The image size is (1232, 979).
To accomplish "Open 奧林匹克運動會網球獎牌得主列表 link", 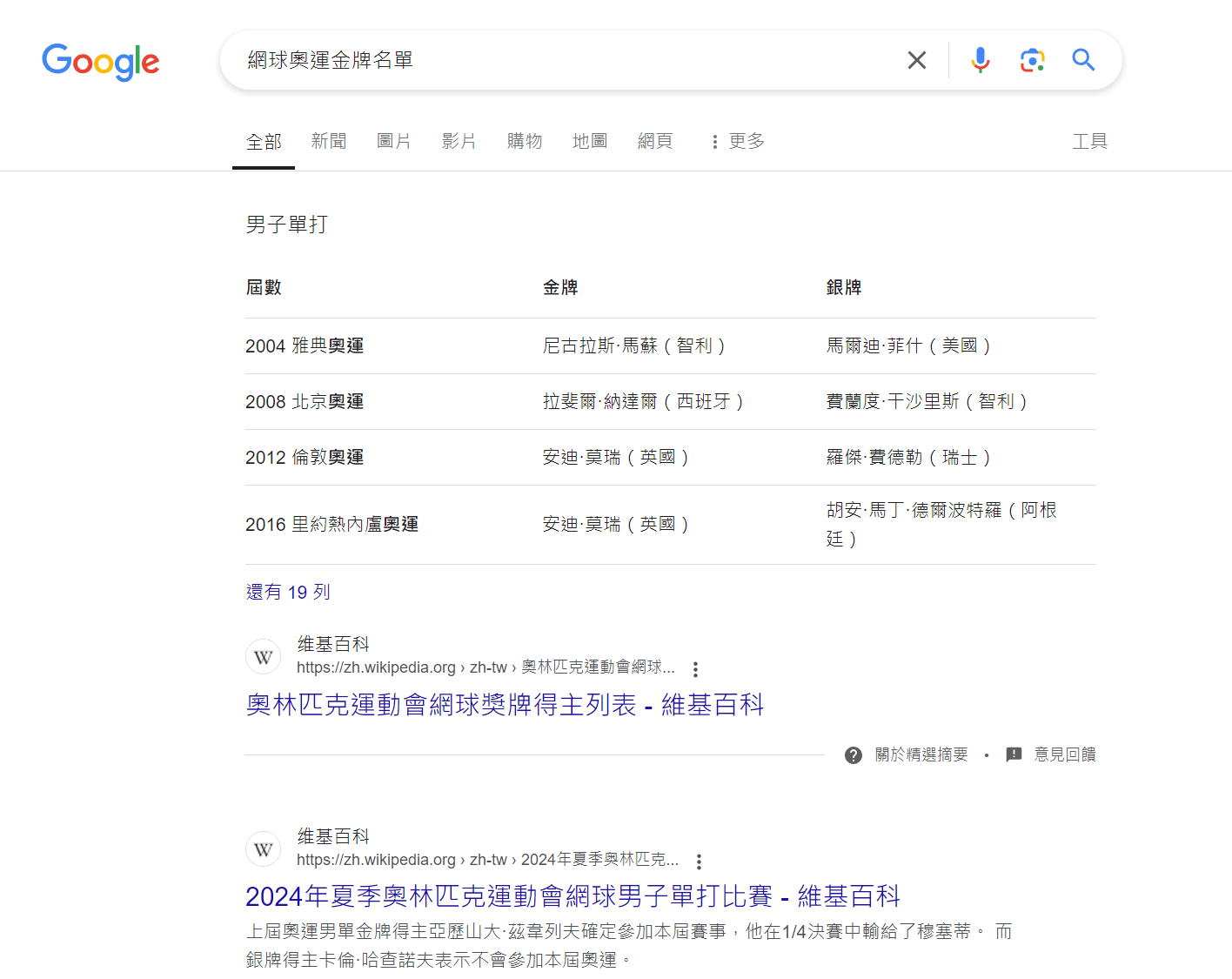I will [x=505, y=704].
